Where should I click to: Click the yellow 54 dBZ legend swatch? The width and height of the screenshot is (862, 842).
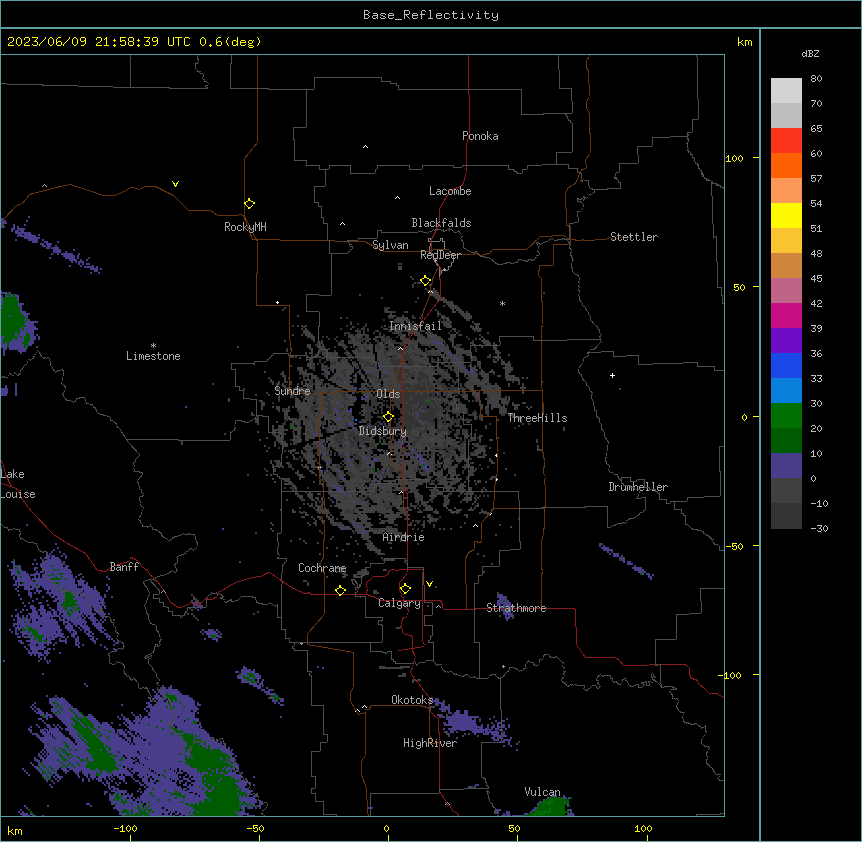786,215
